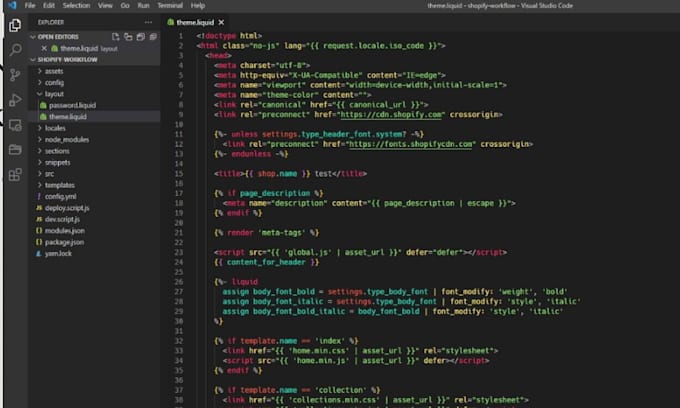Open the cdn.shopify.com link on line 9
Viewport: 680px width, 408px height.
[392, 114]
